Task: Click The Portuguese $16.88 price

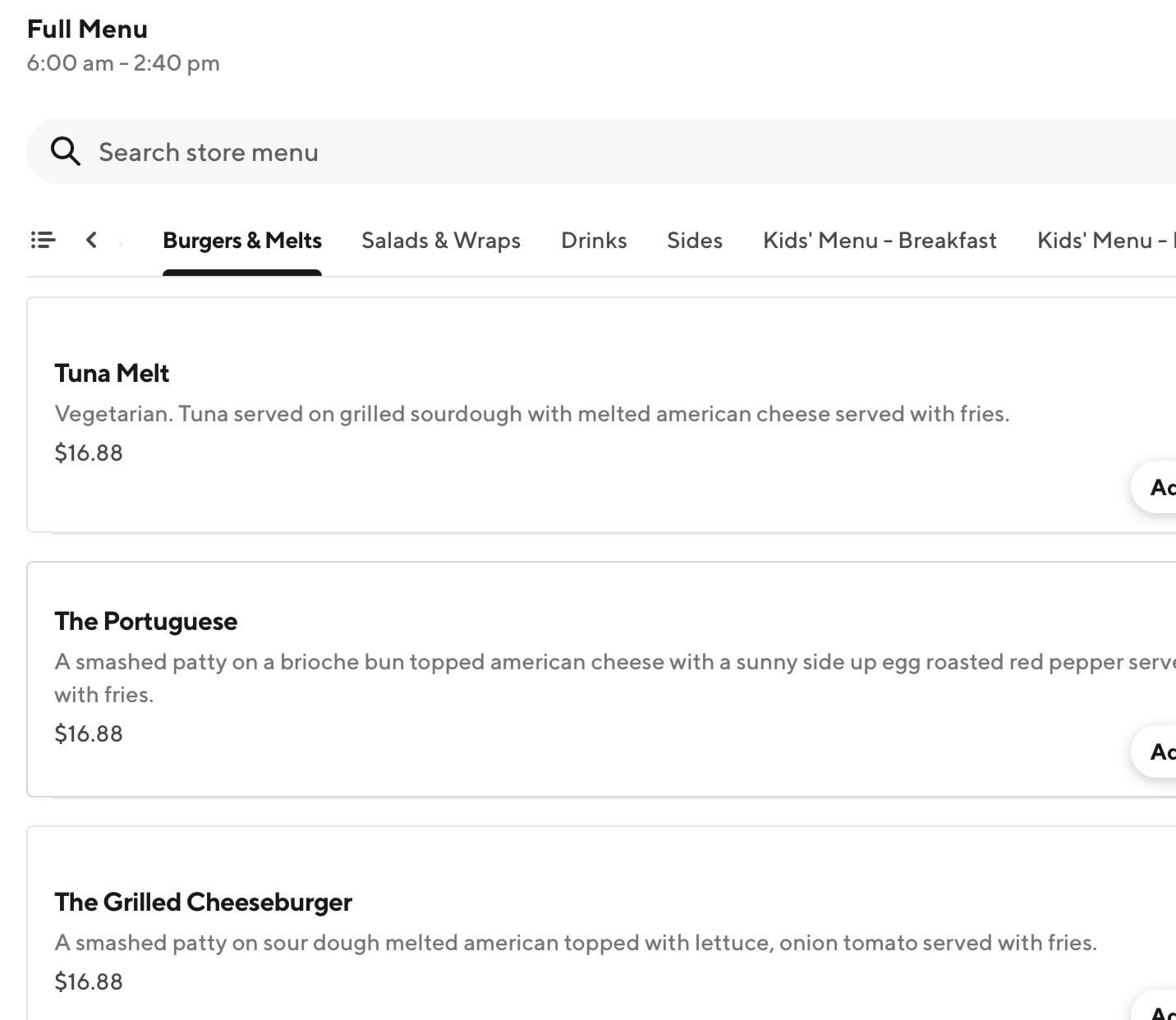Action: point(89,733)
